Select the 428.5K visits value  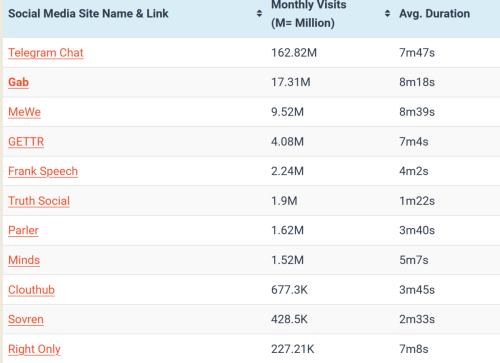[x=289, y=319]
